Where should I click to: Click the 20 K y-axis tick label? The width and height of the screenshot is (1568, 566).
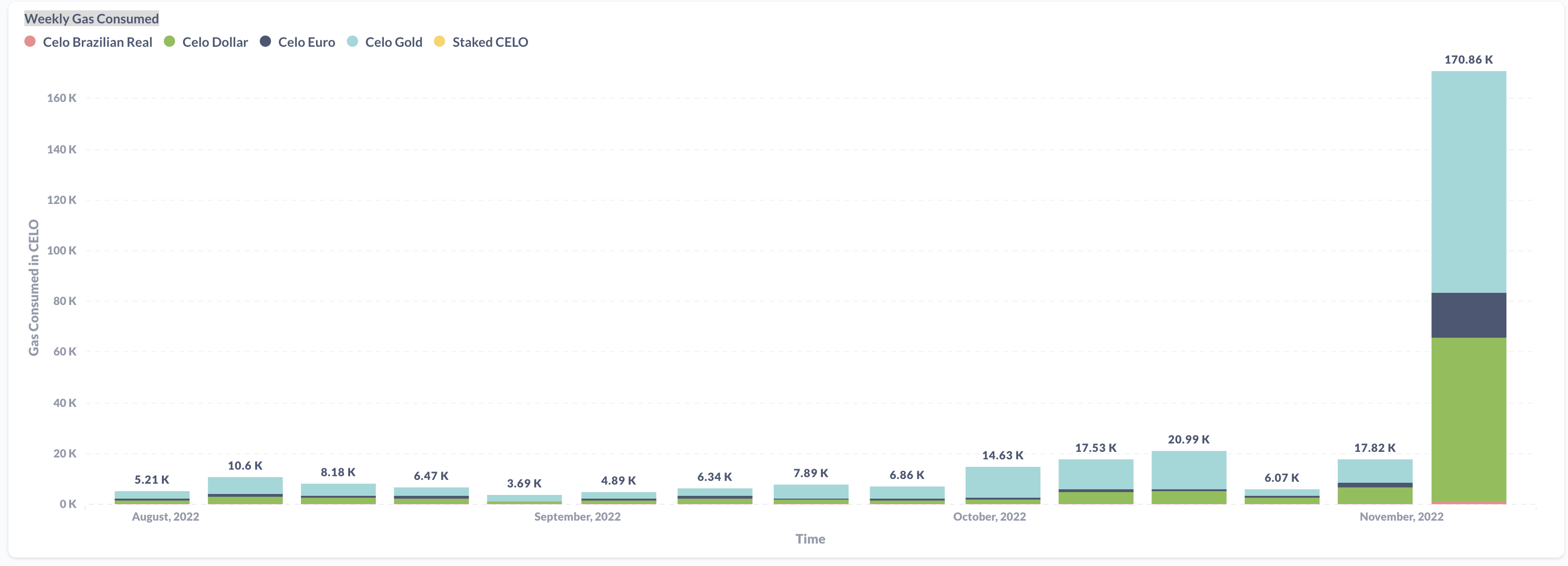(x=65, y=453)
